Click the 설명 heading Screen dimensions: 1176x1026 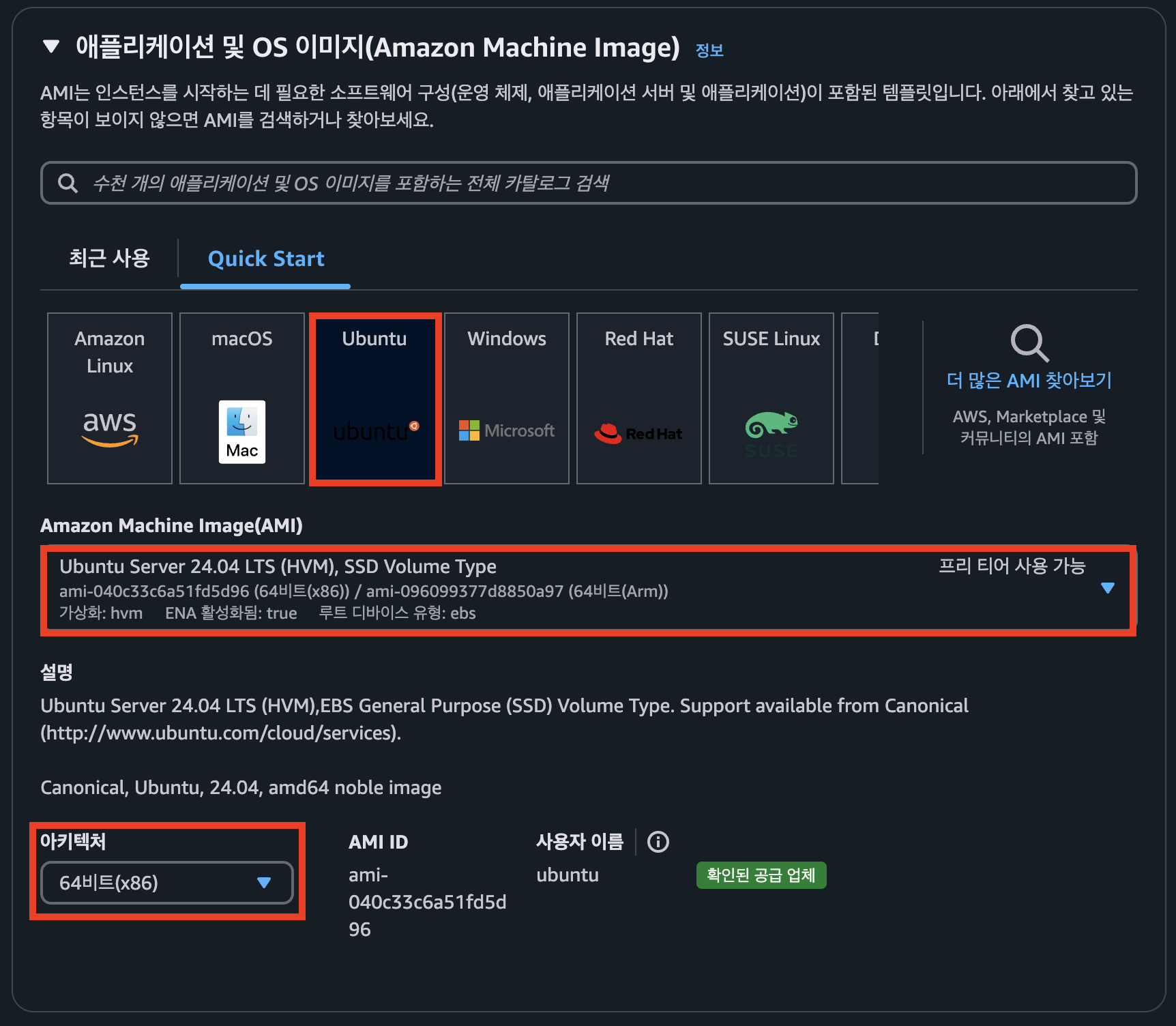point(57,672)
